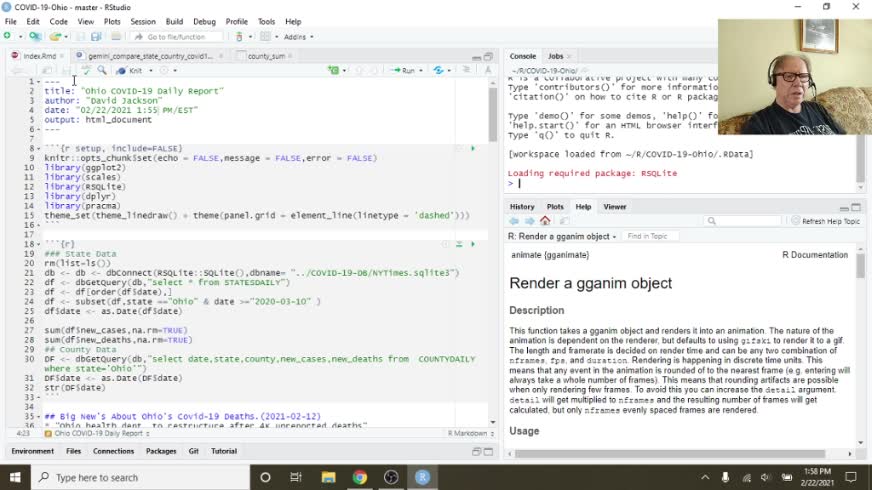The height and width of the screenshot is (490, 872).
Task: Click the Save All icon
Action: click(96, 36)
